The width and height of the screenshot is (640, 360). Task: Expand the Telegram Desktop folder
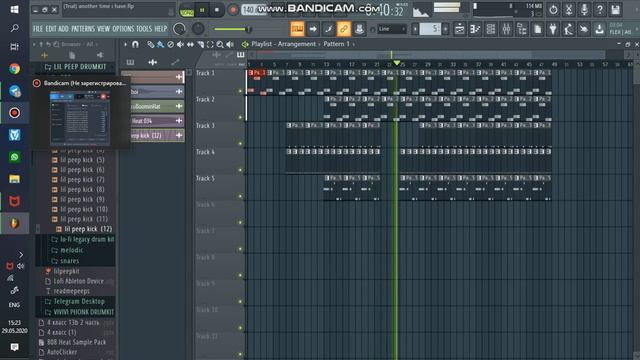point(75,302)
